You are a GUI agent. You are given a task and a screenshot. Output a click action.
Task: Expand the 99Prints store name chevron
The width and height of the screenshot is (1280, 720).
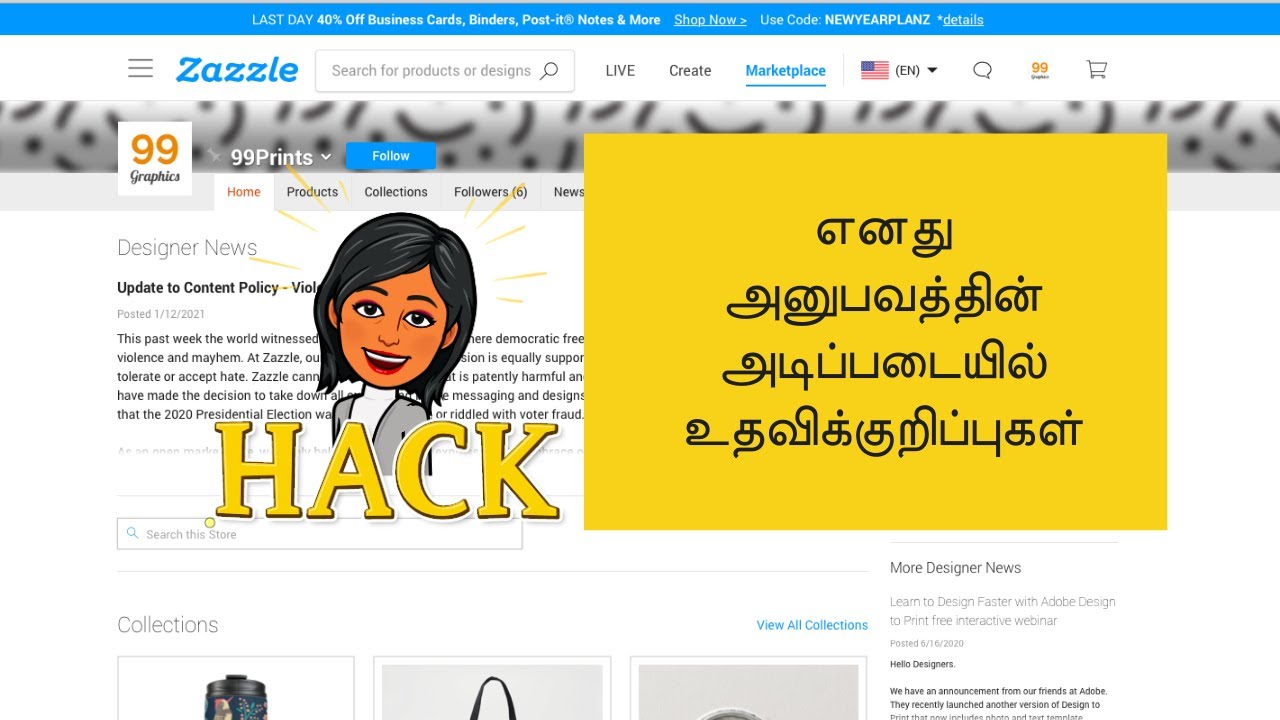pos(326,158)
